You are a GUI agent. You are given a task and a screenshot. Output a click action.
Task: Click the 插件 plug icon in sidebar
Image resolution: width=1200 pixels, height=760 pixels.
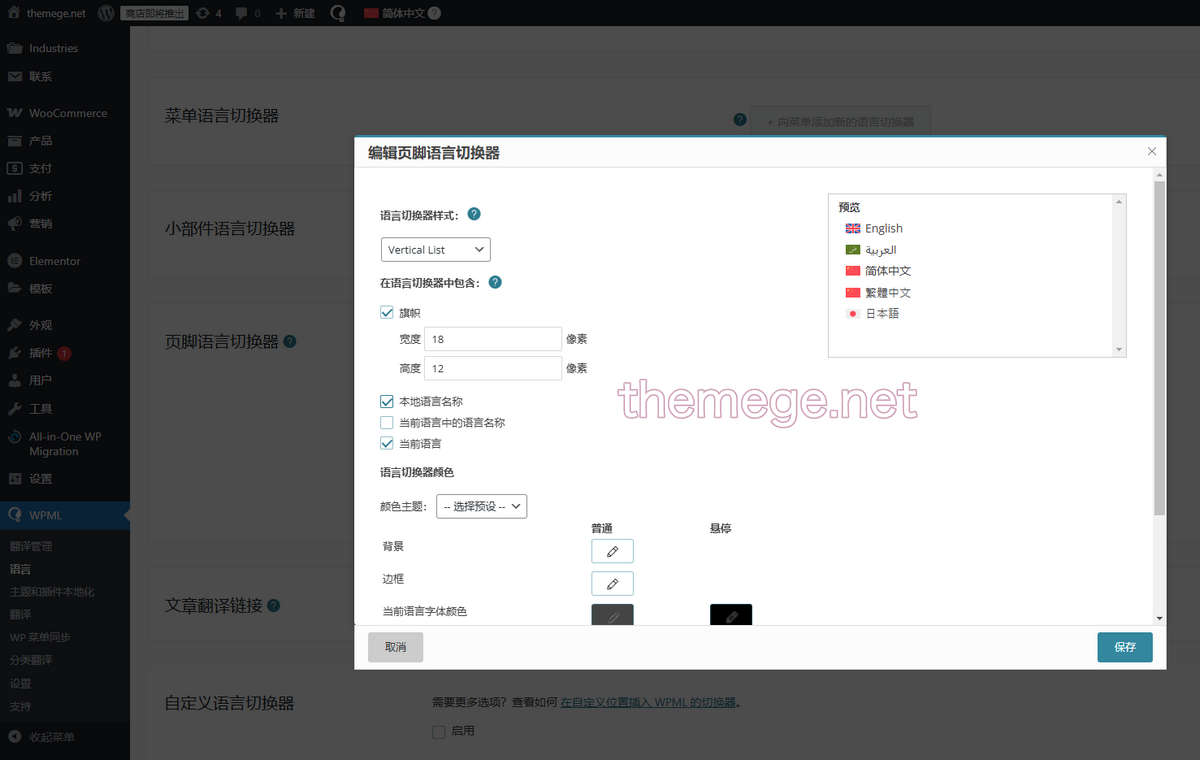pos(15,353)
